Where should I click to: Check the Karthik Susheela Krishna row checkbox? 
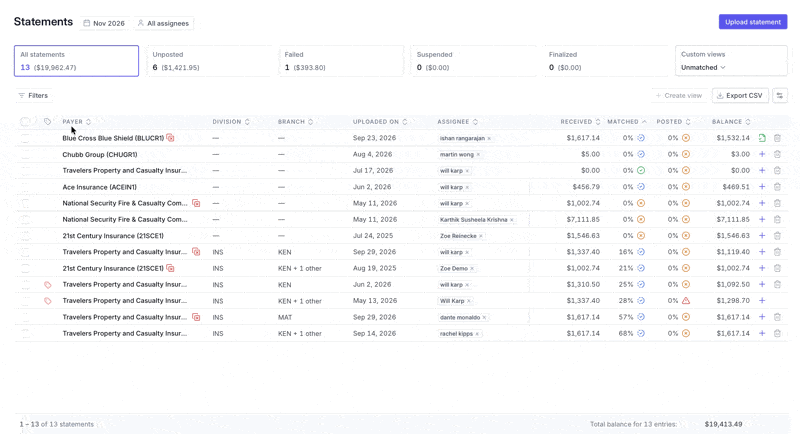[x=25, y=219]
